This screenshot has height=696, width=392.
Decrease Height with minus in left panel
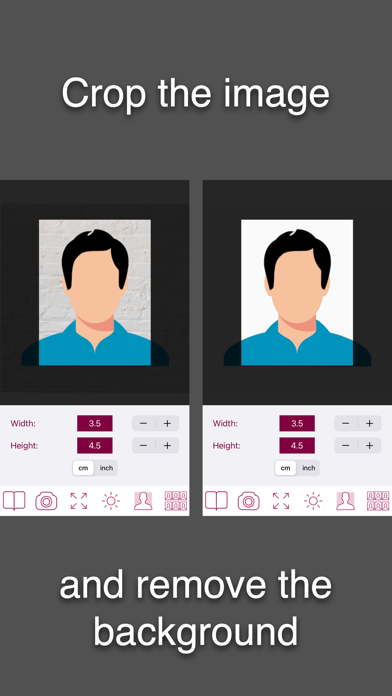(x=143, y=445)
